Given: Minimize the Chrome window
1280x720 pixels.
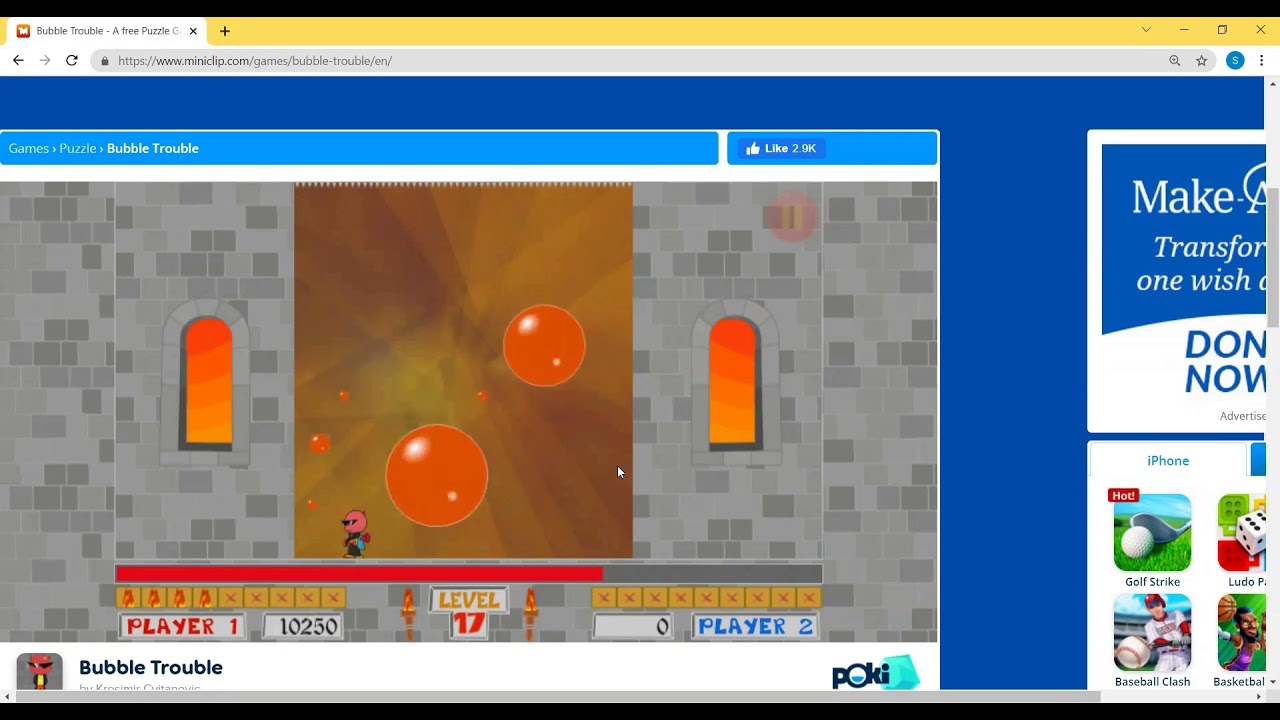Looking at the screenshot, I should coord(1184,30).
